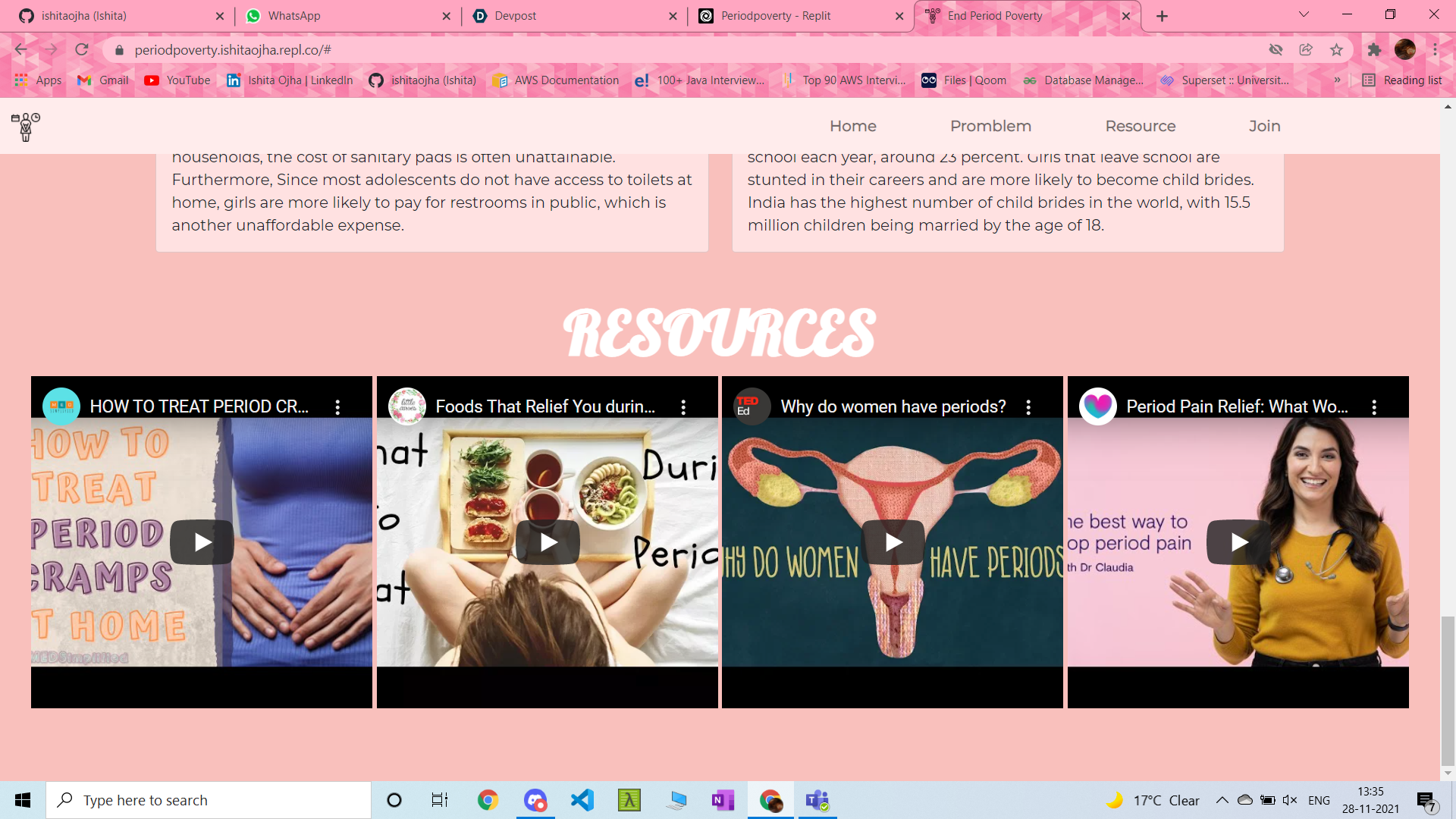Click the share page icon in address bar
This screenshot has height=819, width=1456.
coord(1306,50)
